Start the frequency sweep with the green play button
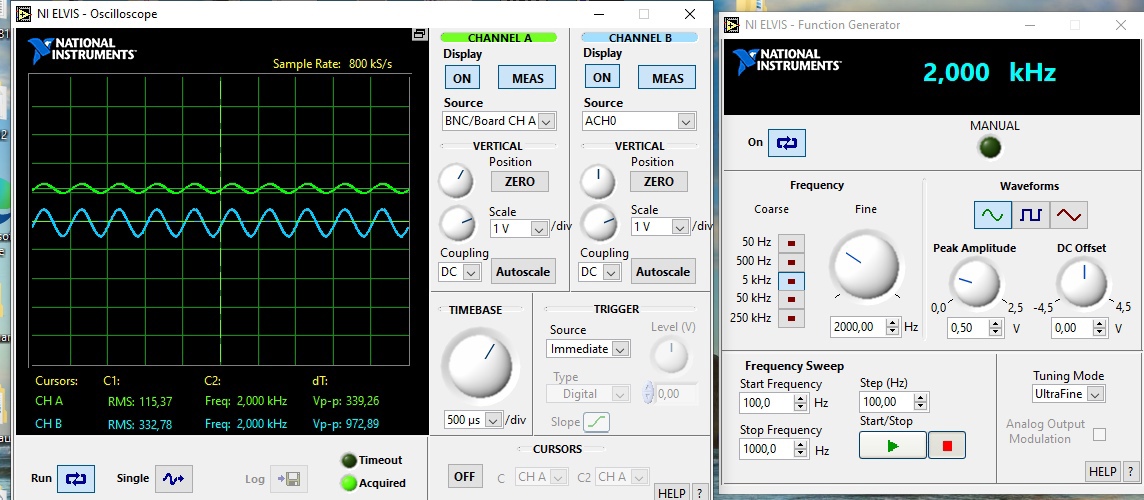Screen dimensions: 1144x500 pyautogui.click(x=892, y=445)
